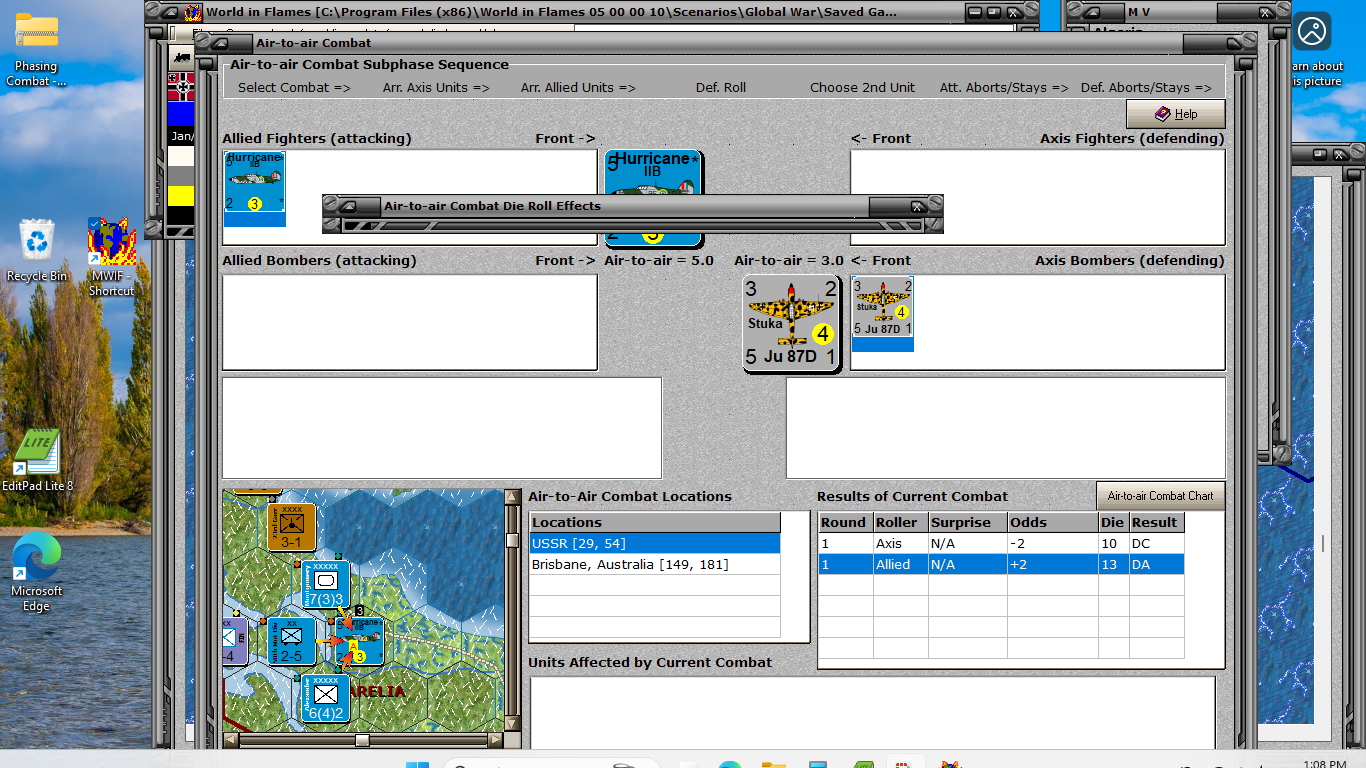1366x768 pixels.
Task: Open Phasing Combat zip folder on desktop
Action: tap(36, 48)
